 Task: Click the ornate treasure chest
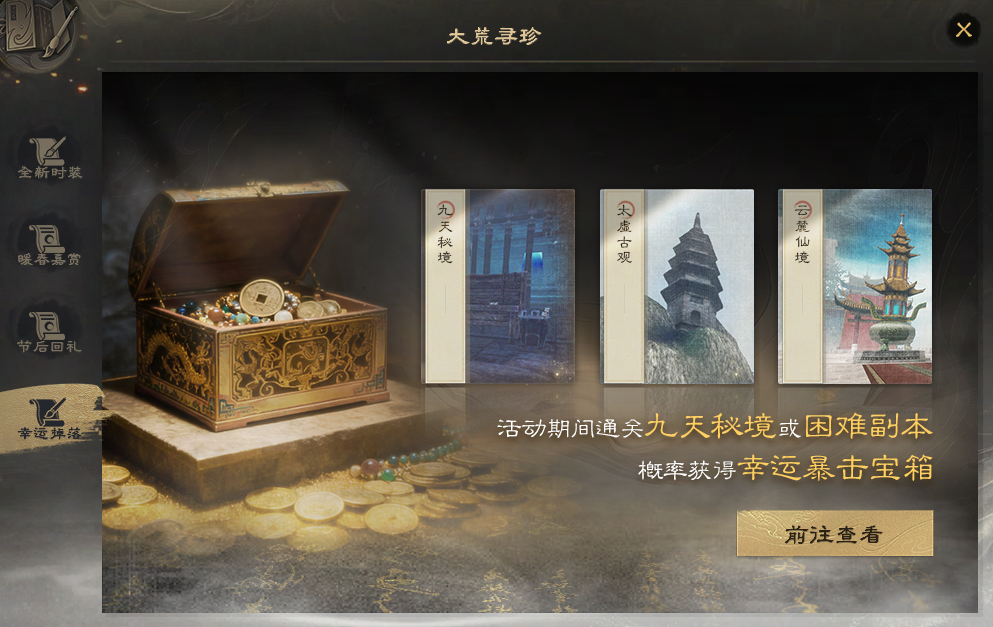(258, 304)
